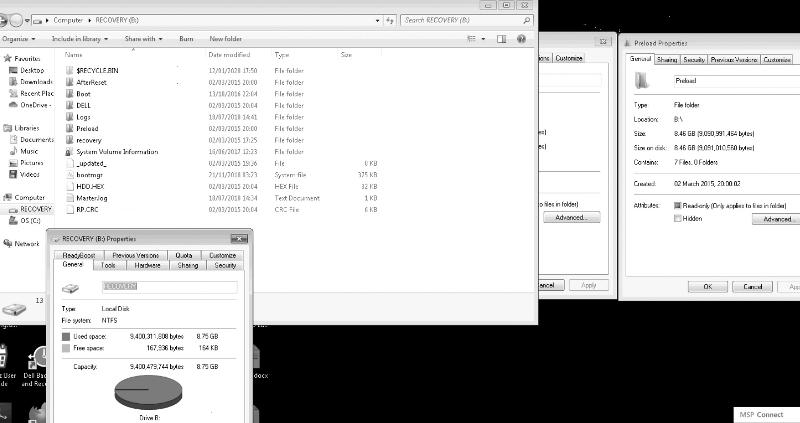
Task: Expand Computer breadcrumb arrow in address bar
Action: [89, 20]
